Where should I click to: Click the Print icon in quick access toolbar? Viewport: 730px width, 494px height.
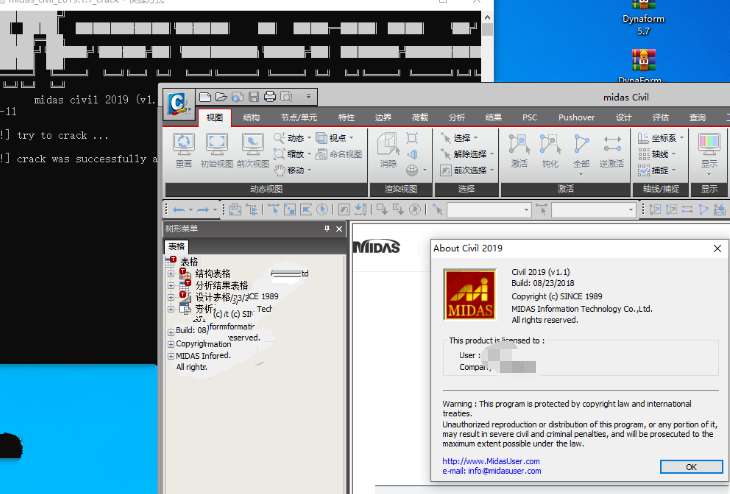pos(270,97)
